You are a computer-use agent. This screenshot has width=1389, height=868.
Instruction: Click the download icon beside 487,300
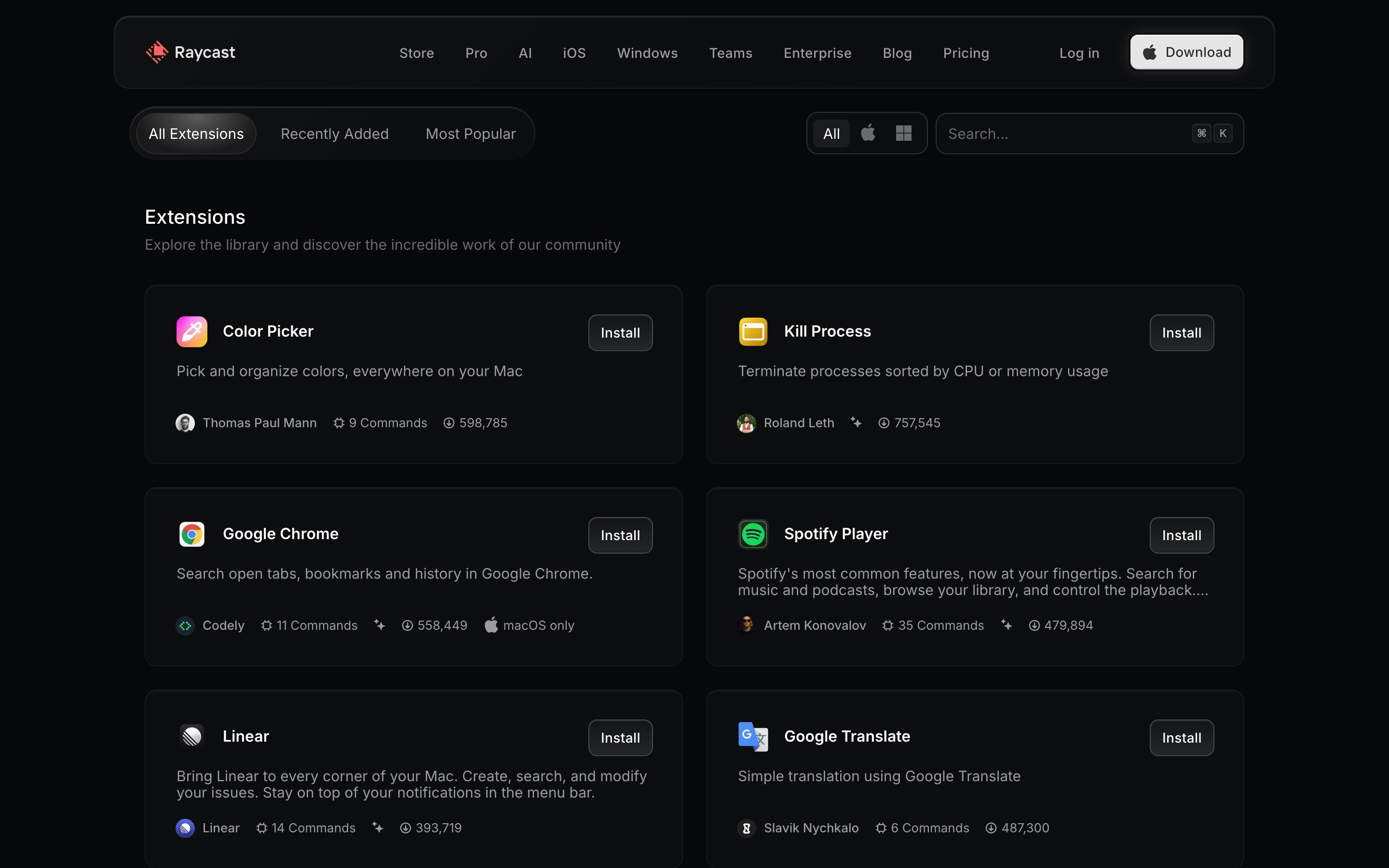coord(991,828)
